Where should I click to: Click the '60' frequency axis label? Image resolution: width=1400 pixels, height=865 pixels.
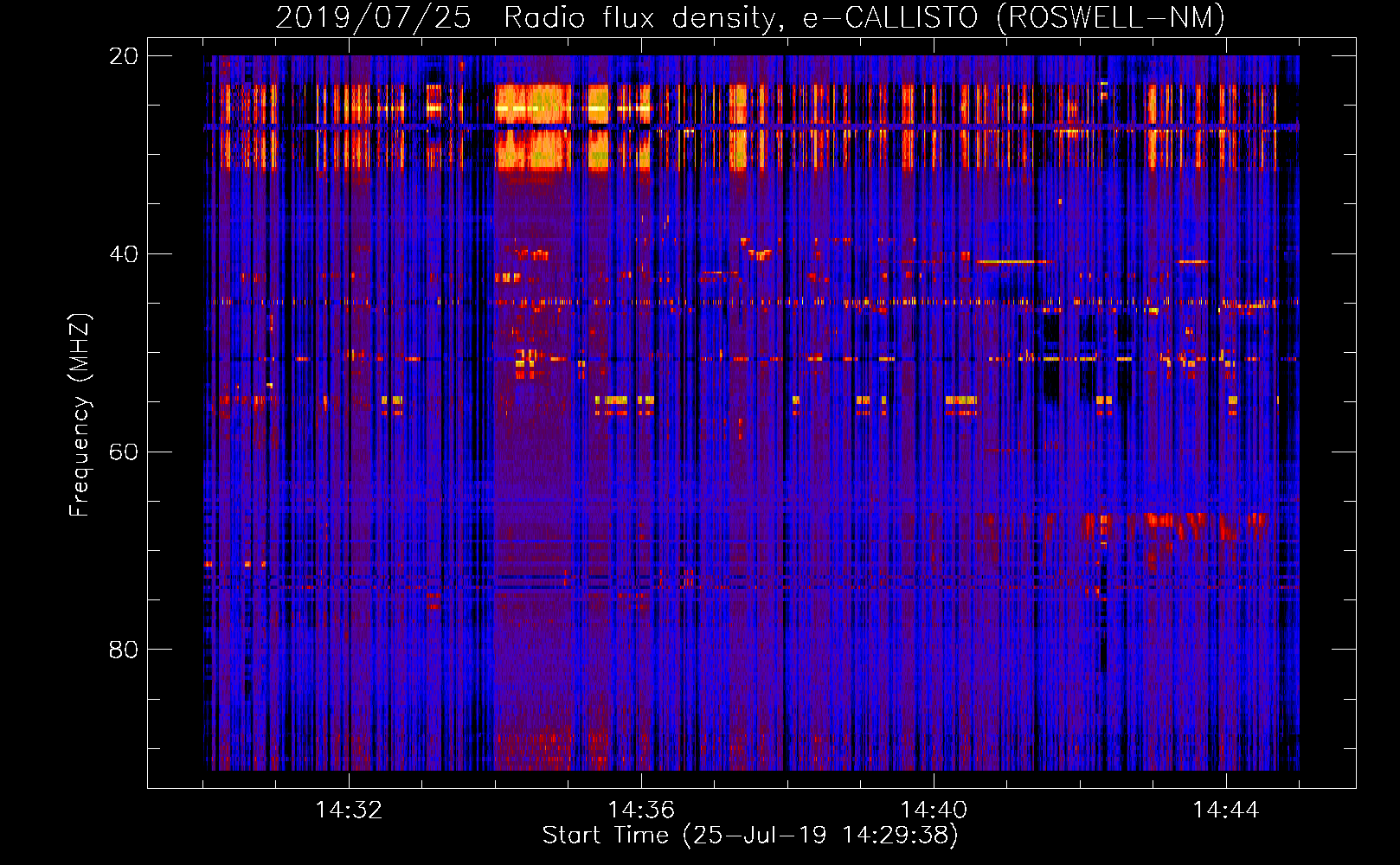pyautogui.click(x=124, y=452)
